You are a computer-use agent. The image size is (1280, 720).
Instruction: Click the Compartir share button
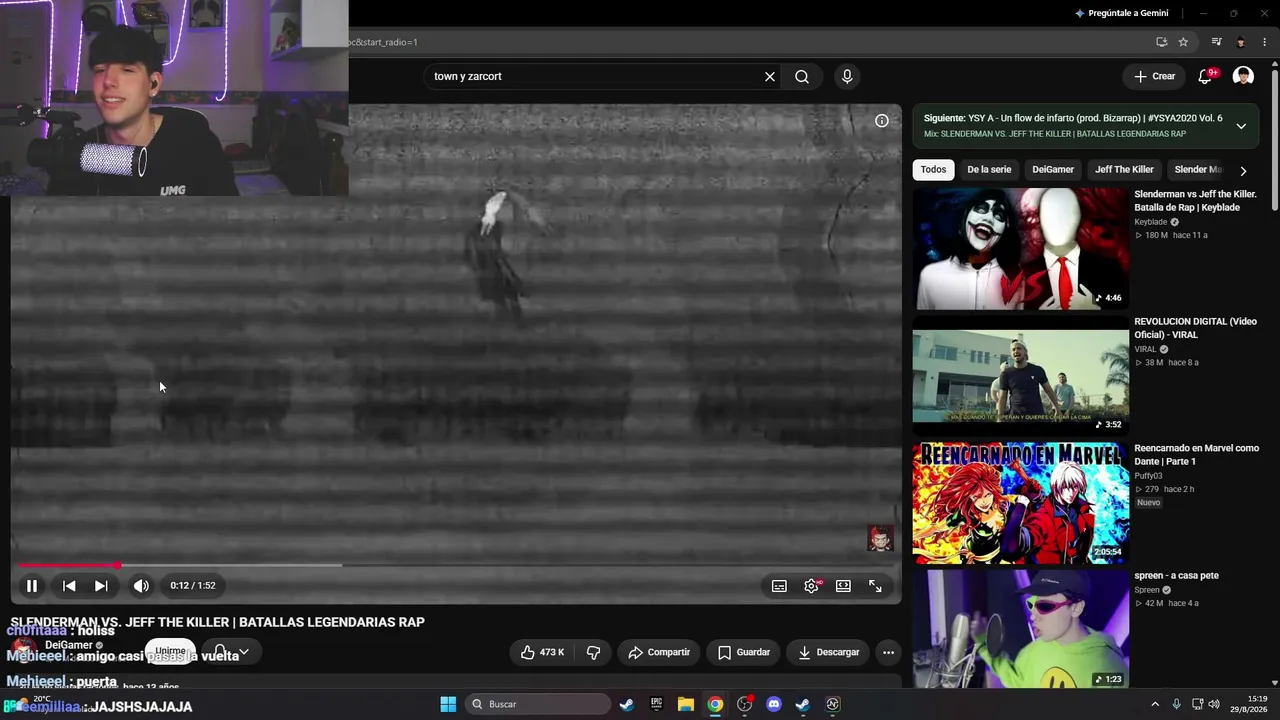(x=659, y=653)
